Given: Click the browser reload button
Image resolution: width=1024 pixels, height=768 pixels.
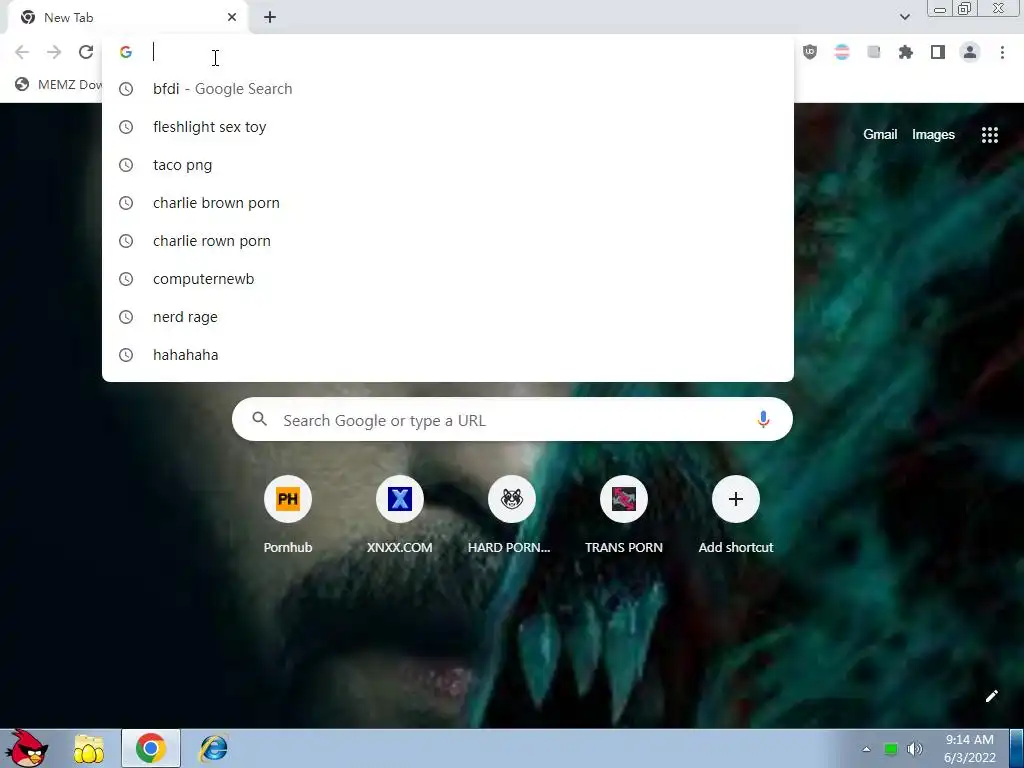Looking at the screenshot, I should [x=86, y=52].
